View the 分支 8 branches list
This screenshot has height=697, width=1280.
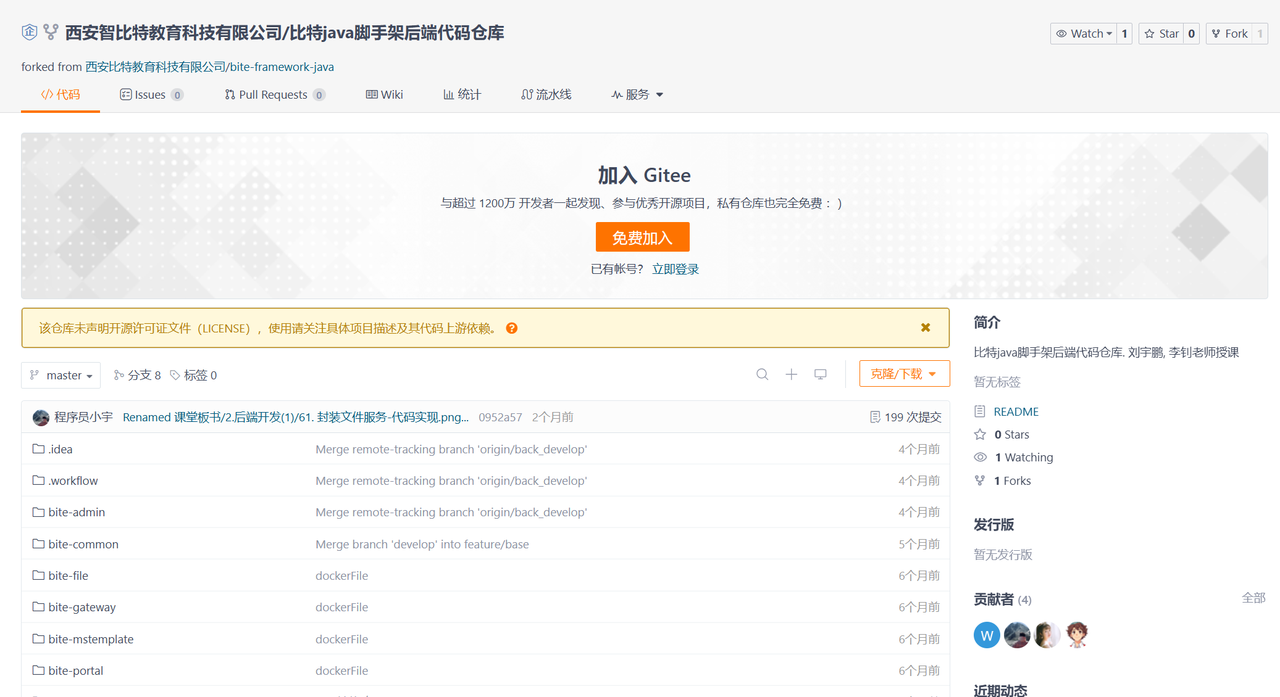coord(137,375)
